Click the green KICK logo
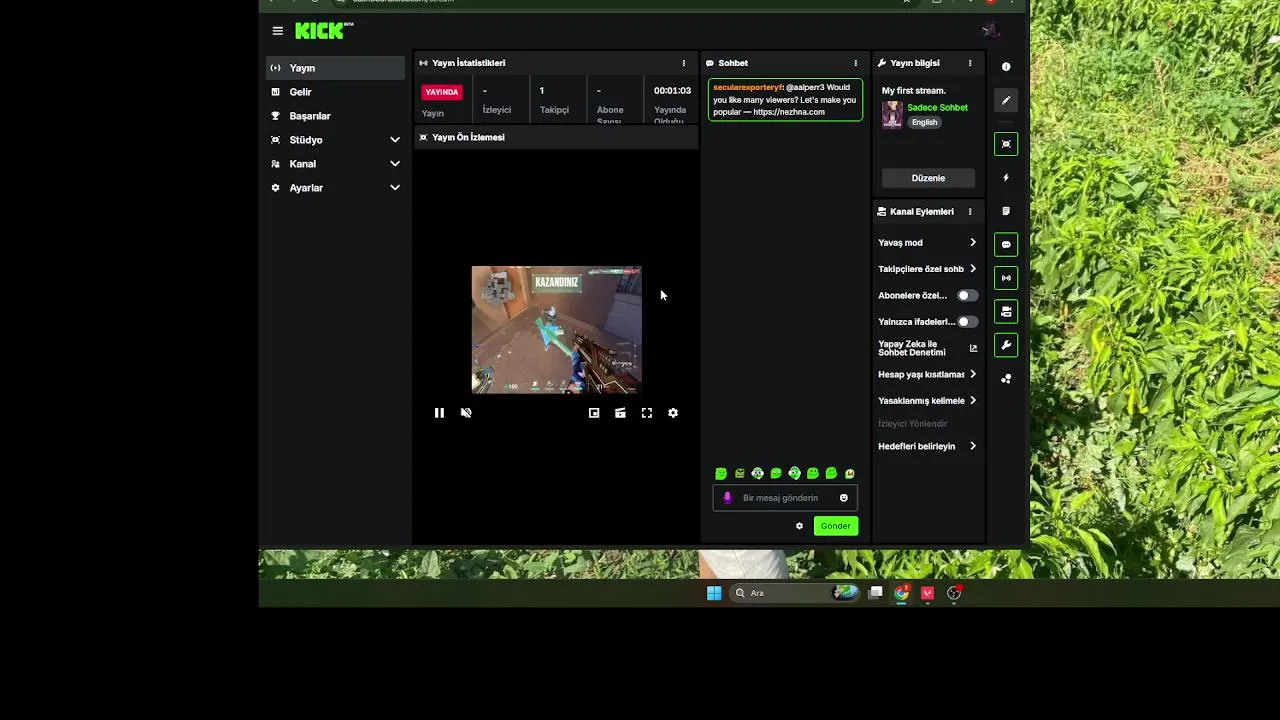The height and width of the screenshot is (720, 1280). 324,31
